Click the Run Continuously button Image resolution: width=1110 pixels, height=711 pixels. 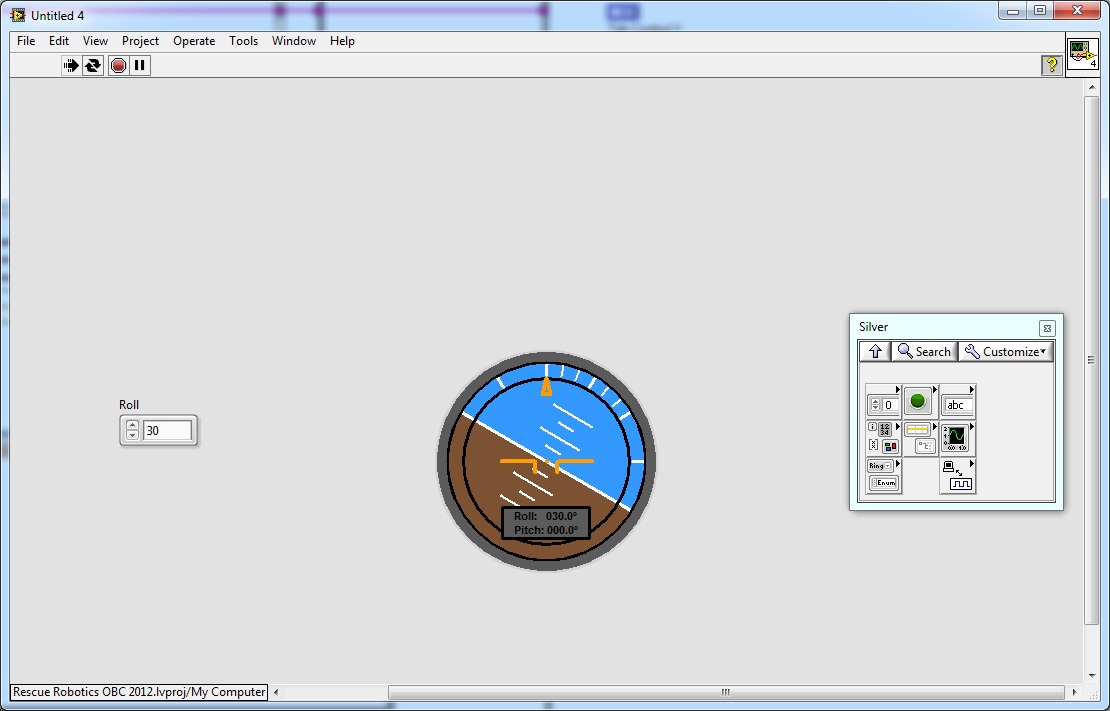pos(93,66)
